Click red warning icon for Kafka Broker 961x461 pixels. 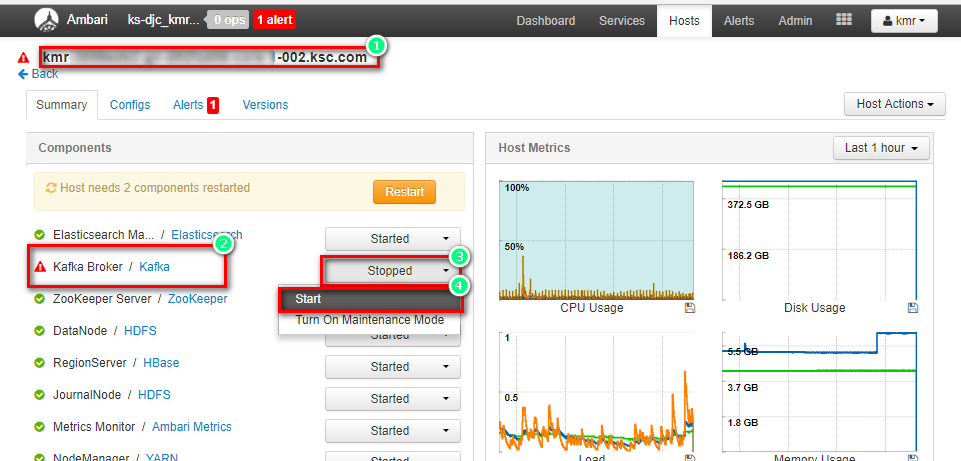[40, 267]
